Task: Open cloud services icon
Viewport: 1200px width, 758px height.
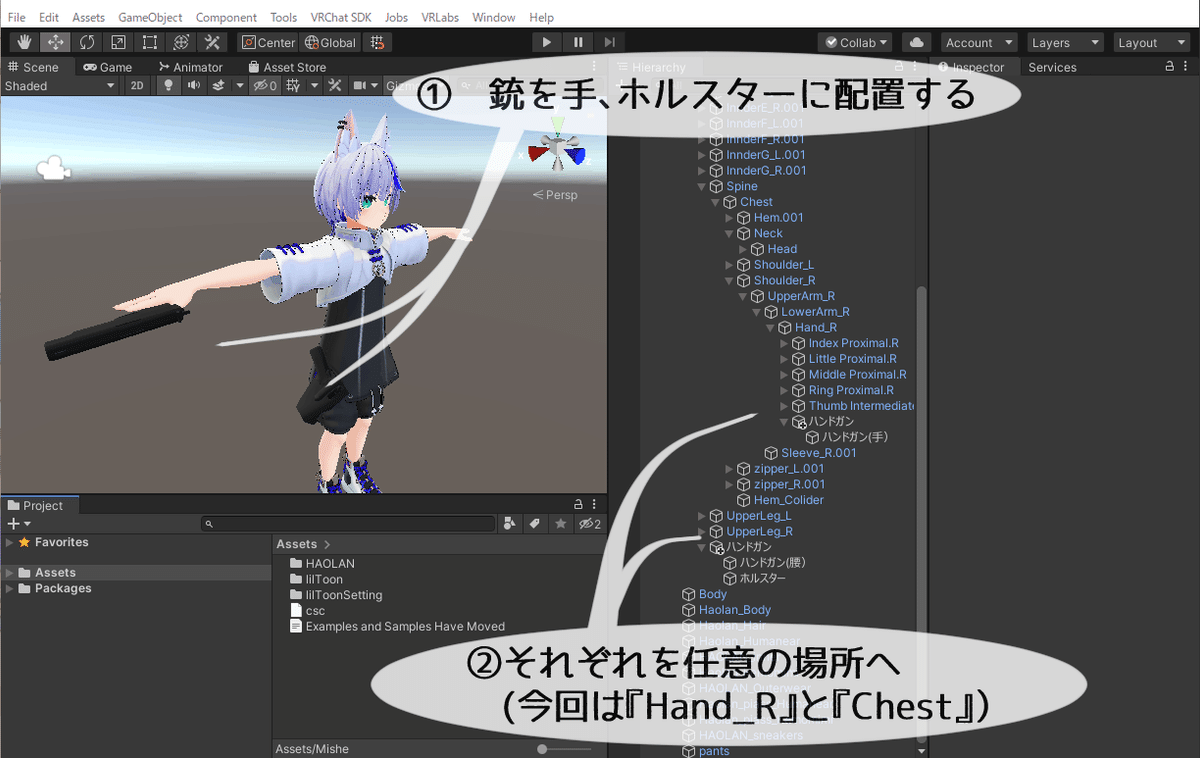Action: [916, 42]
